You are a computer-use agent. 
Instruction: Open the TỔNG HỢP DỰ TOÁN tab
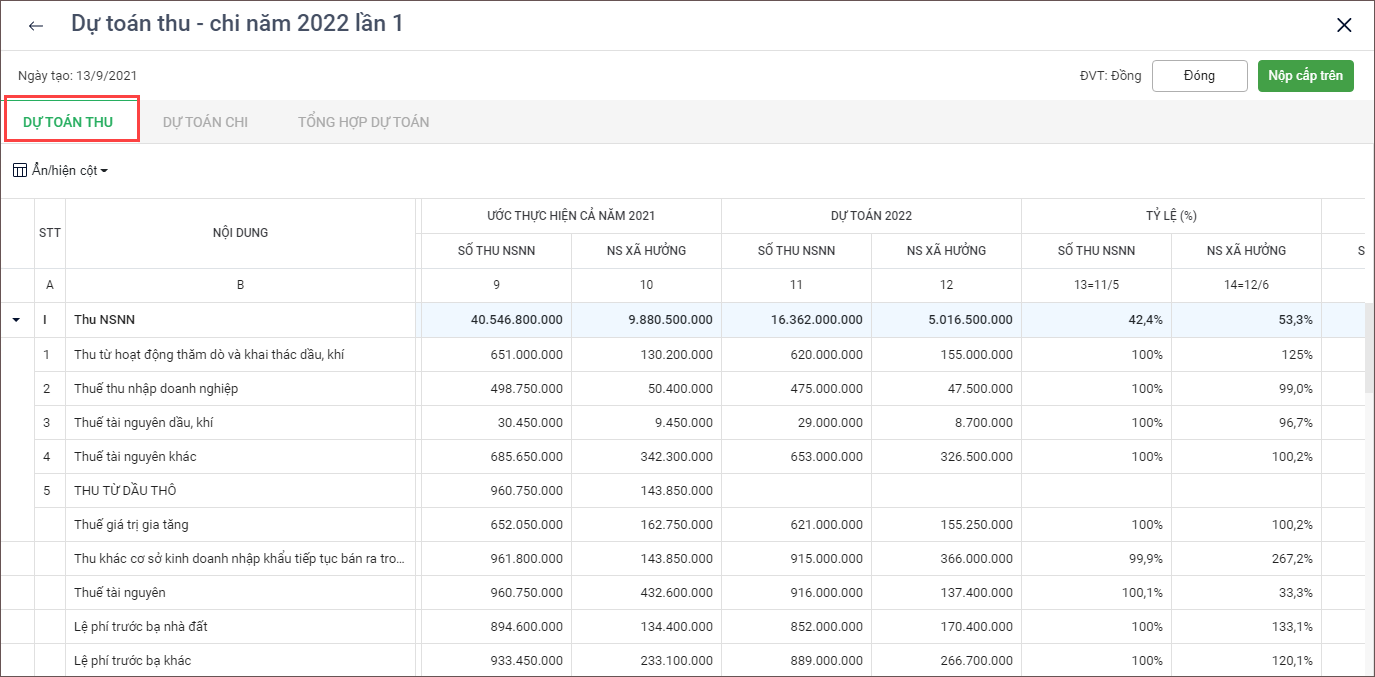(363, 122)
